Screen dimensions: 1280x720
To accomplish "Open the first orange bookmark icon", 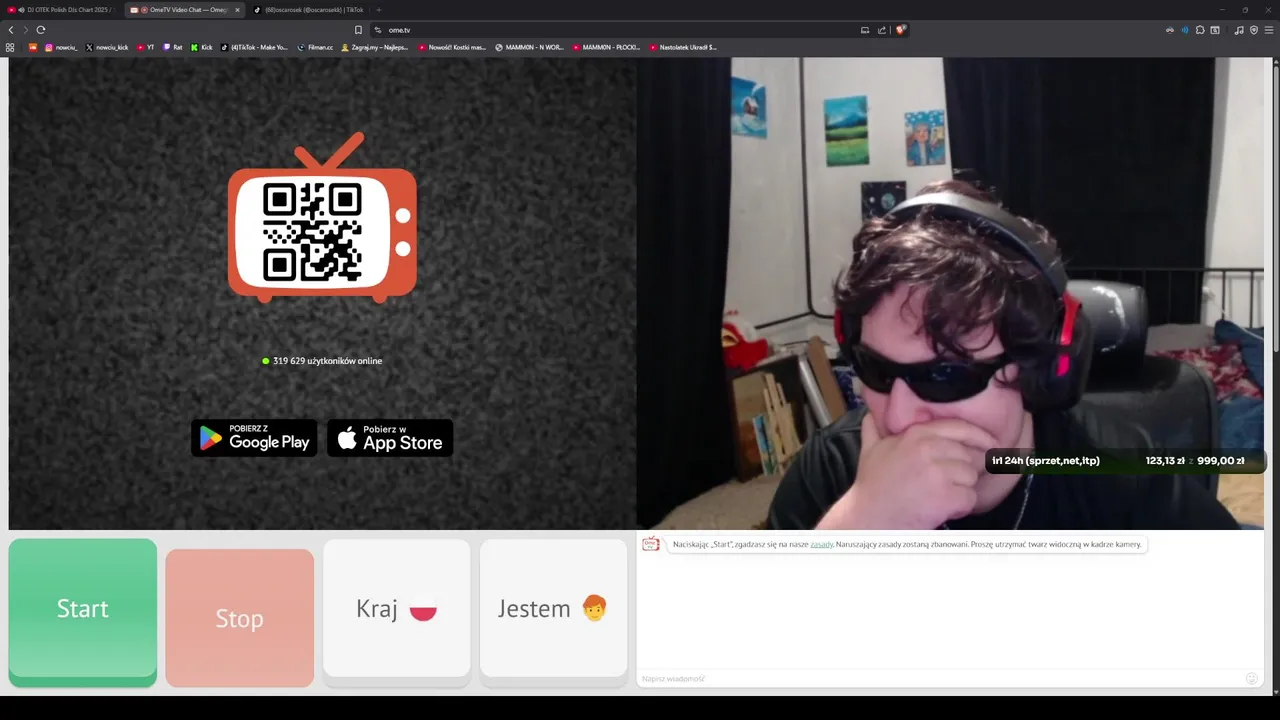I will [x=33, y=47].
